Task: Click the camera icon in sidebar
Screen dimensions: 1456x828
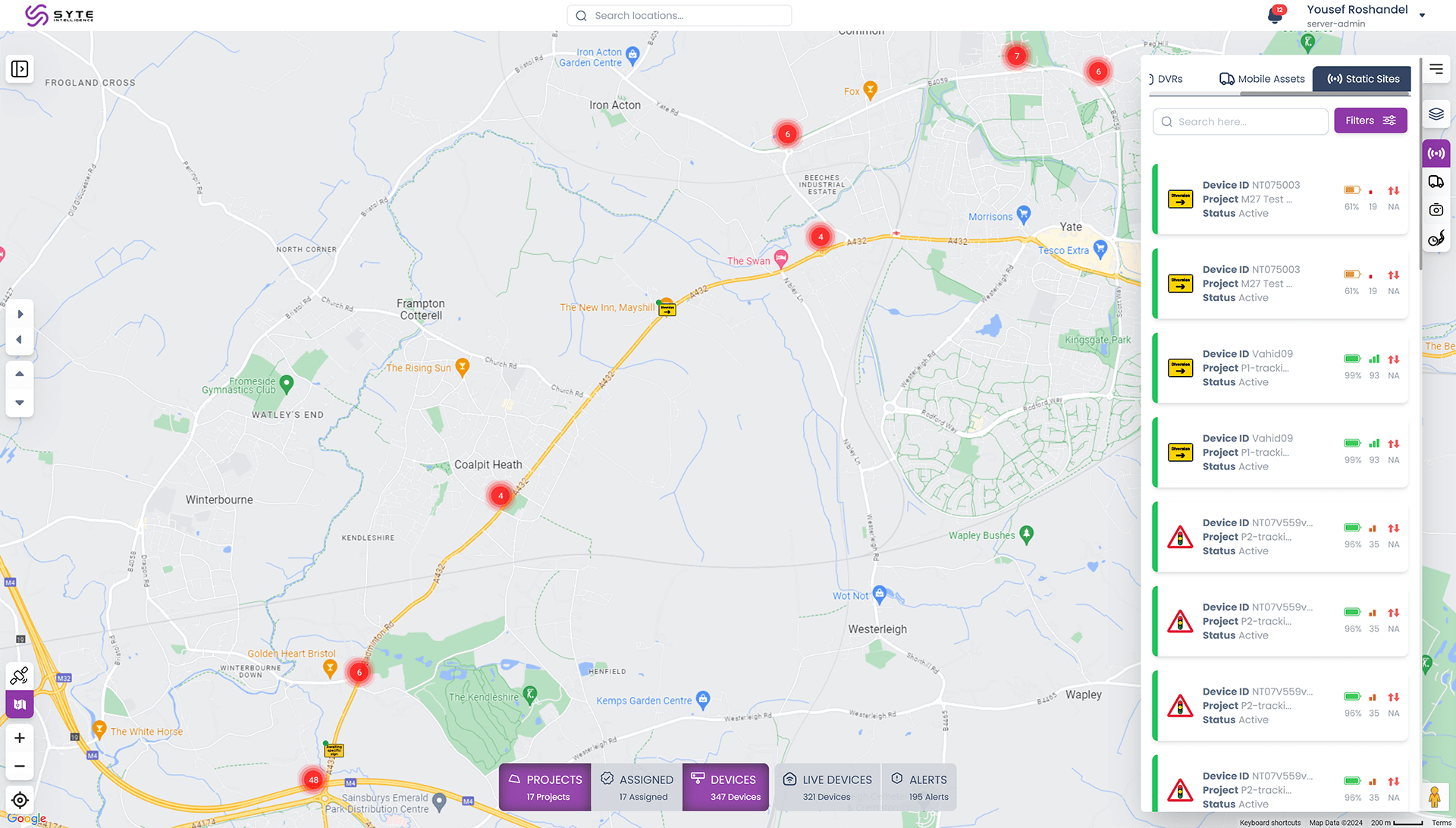Action: pos(1437,210)
